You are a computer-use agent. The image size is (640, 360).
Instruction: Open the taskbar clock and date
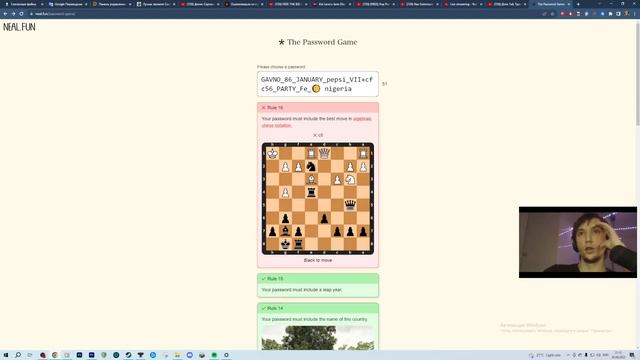coord(618,355)
